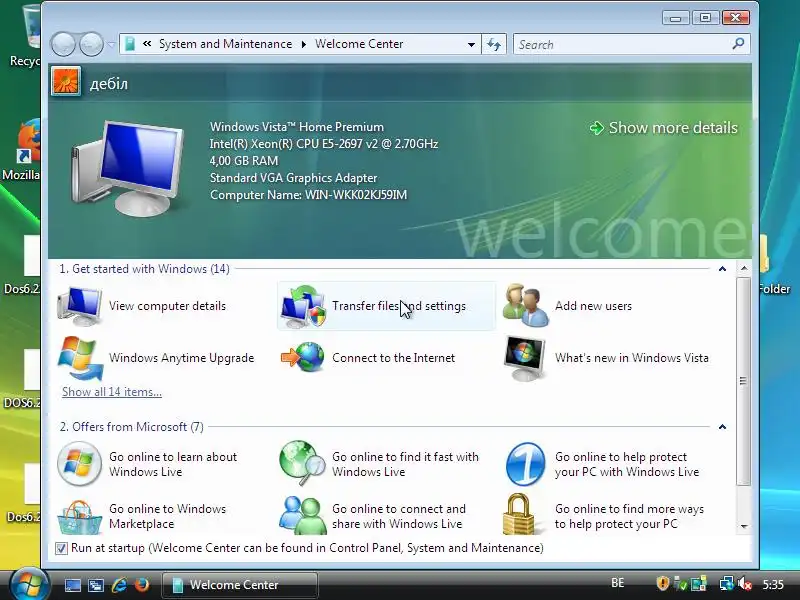Viewport: 800px width, 600px height.
Task: Open the Windows Start orb
Action: pyautogui.click(x=29, y=584)
